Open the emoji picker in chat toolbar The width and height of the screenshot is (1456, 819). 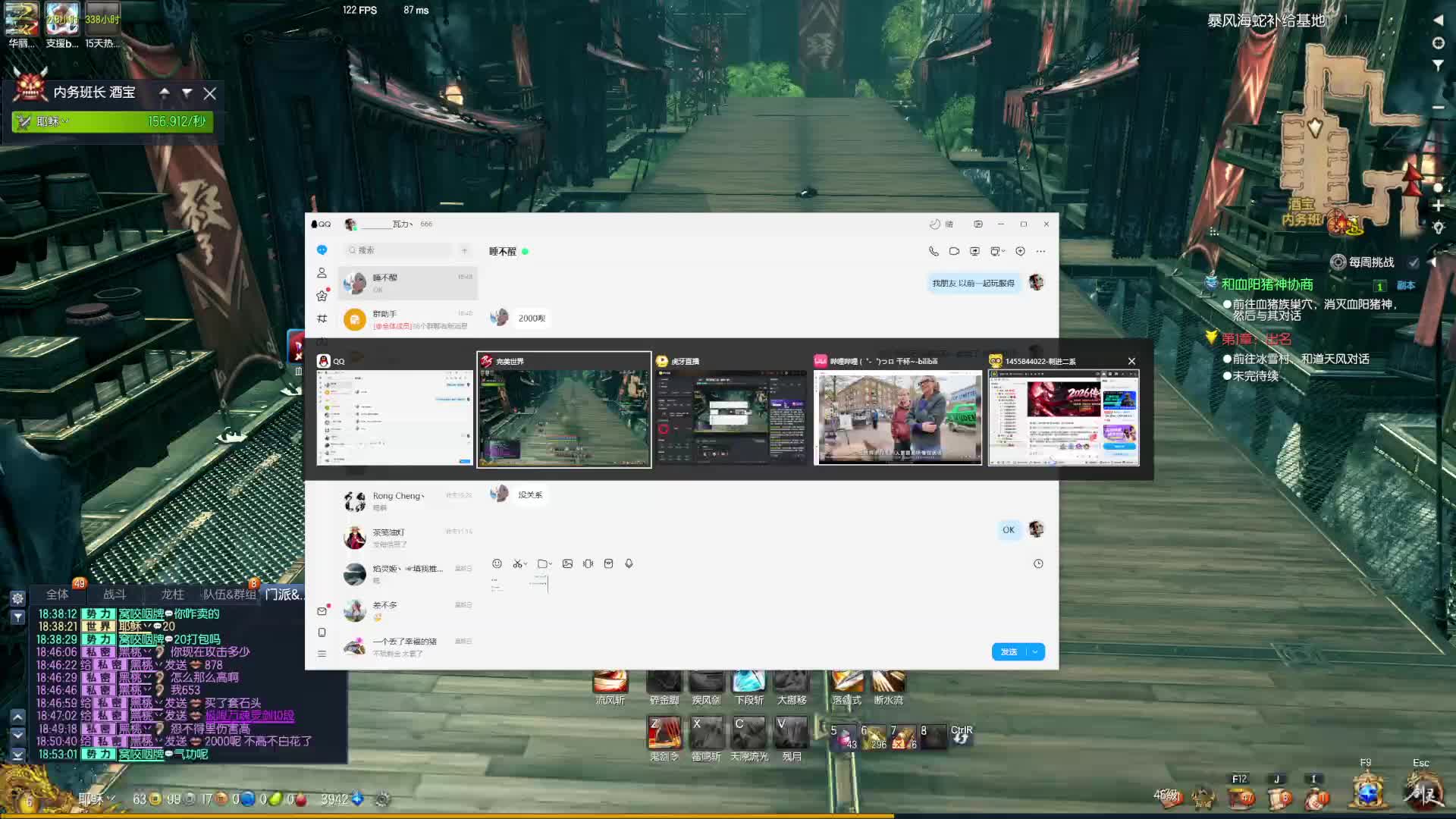(497, 563)
